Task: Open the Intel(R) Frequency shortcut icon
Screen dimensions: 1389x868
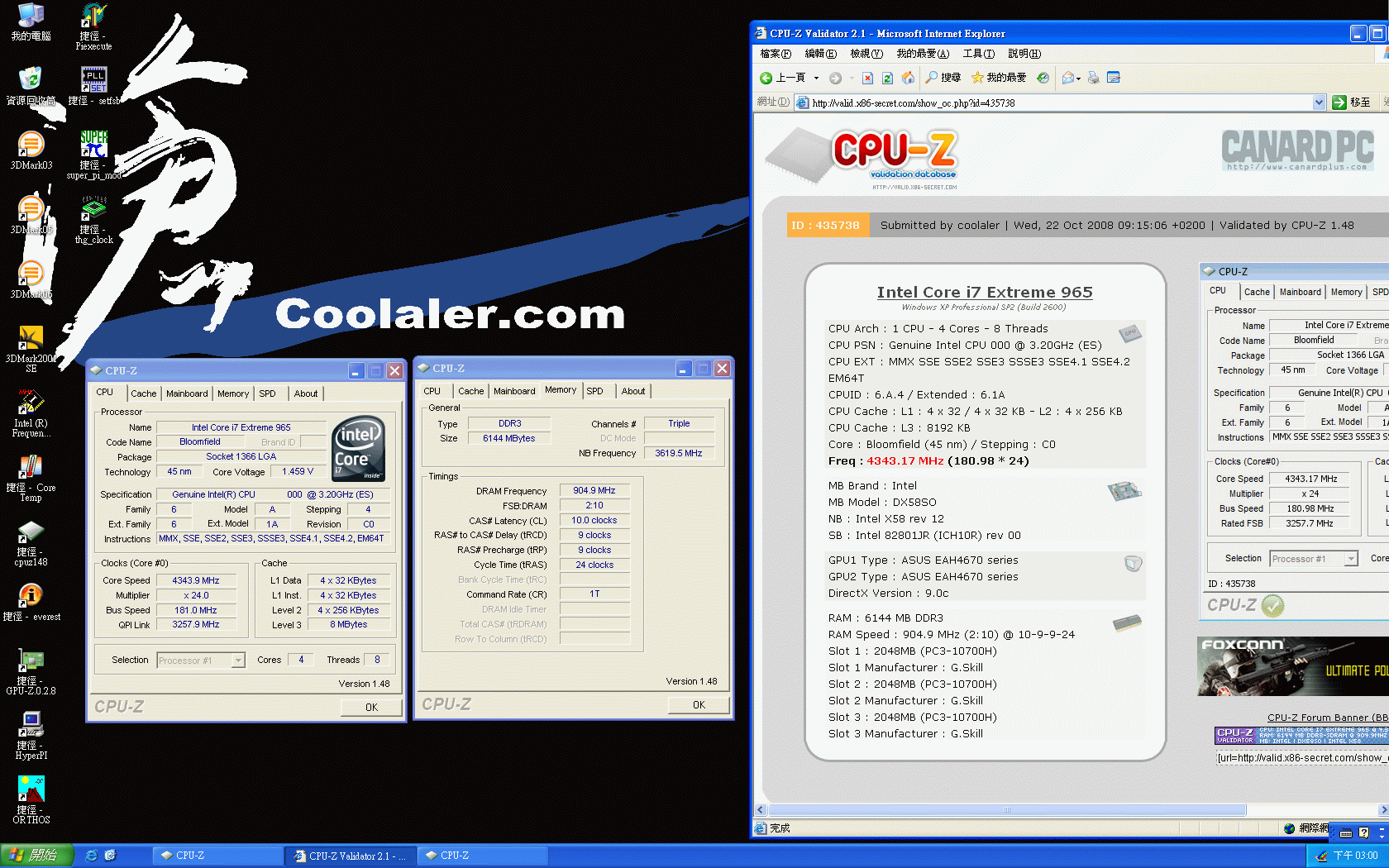Action: point(31,413)
